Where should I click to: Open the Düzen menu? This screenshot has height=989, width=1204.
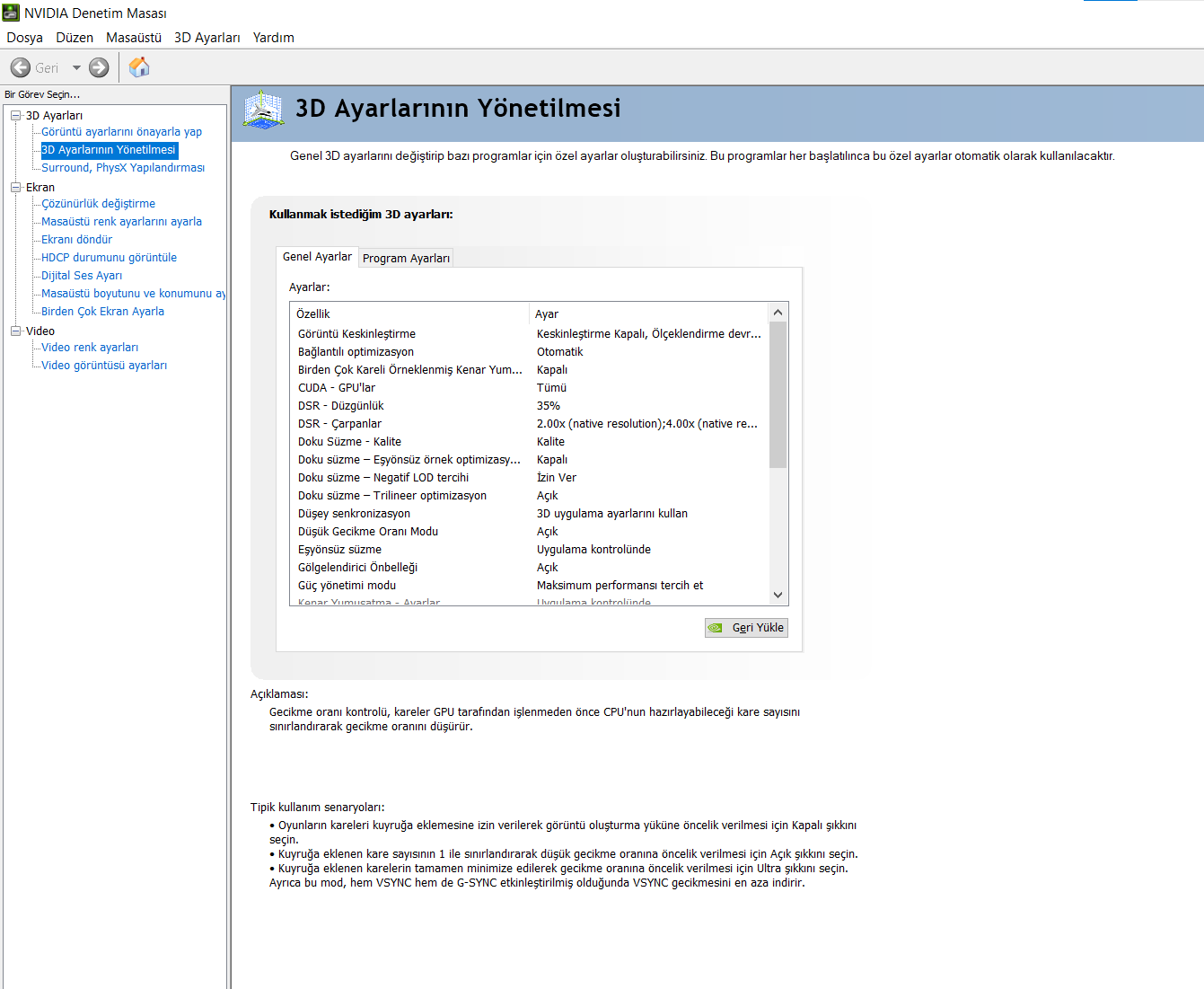coord(75,38)
